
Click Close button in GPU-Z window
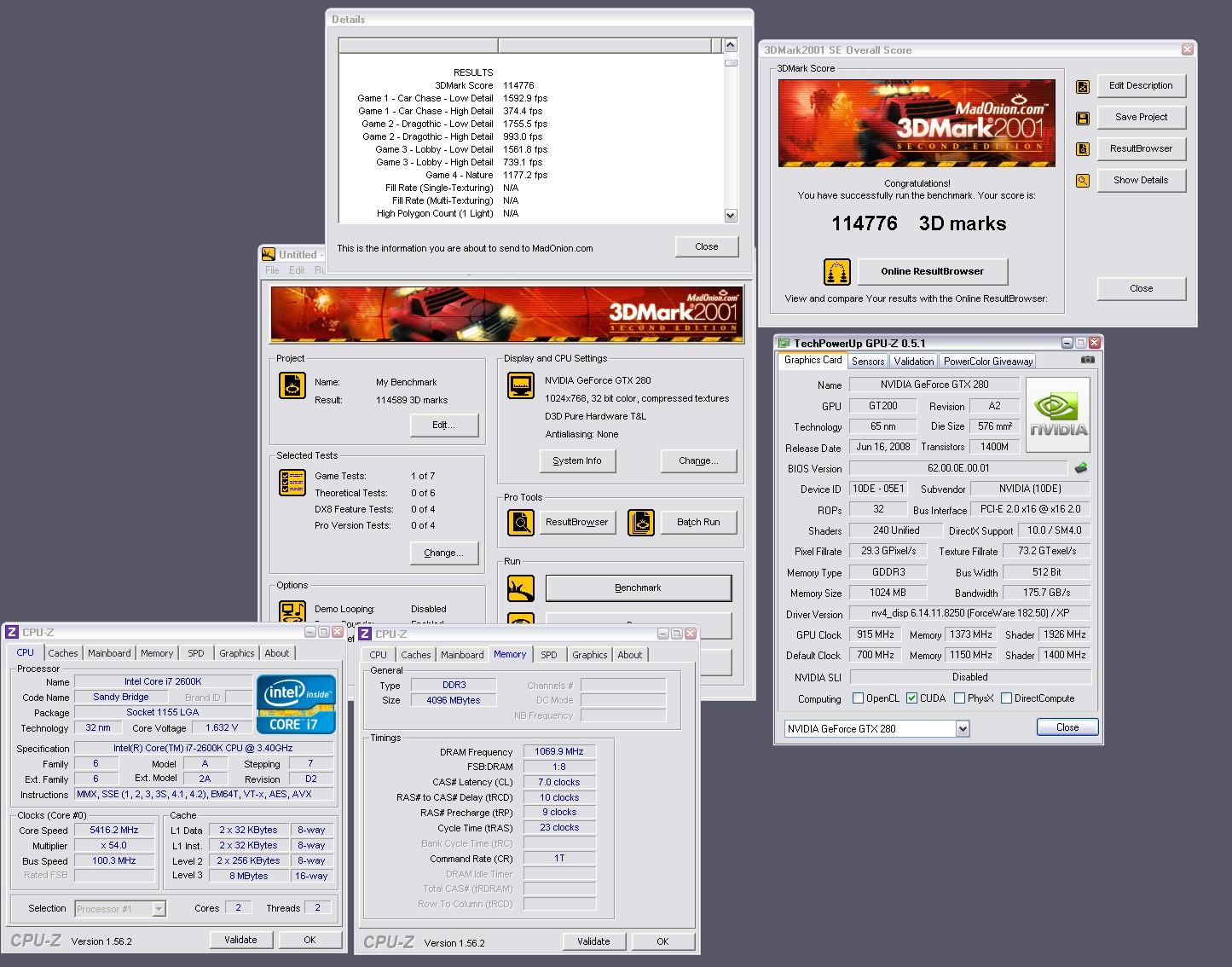(1067, 728)
